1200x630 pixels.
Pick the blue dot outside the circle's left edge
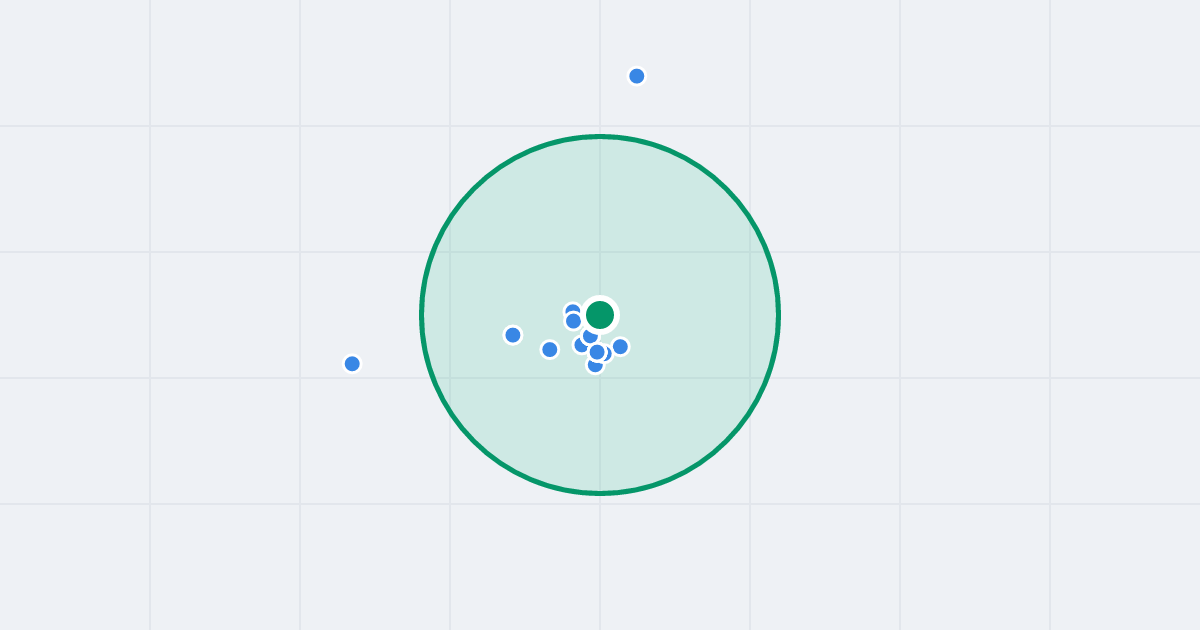[x=352, y=364]
